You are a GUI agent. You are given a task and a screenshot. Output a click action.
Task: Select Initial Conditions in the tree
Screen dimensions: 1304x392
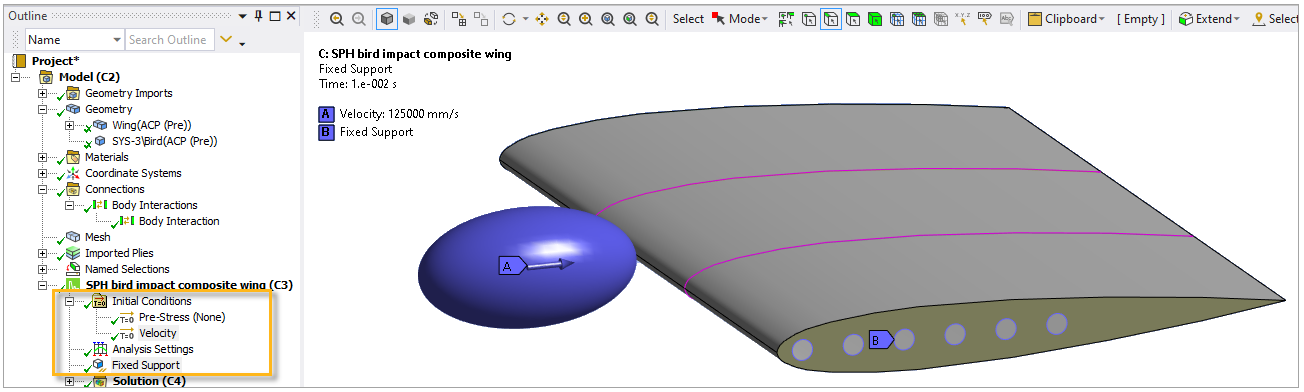click(x=151, y=301)
